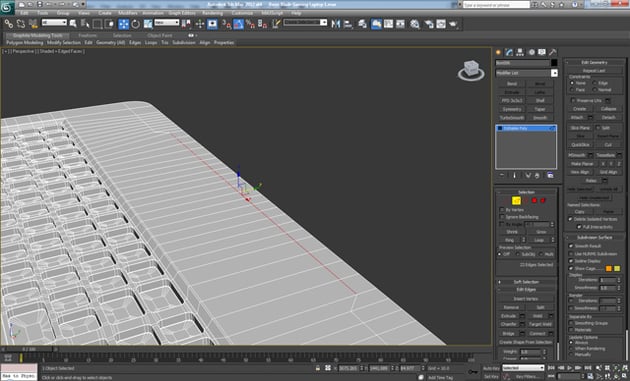The image size is (630, 381).
Task: Click the Render Production teapot icon
Action: (453, 24)
